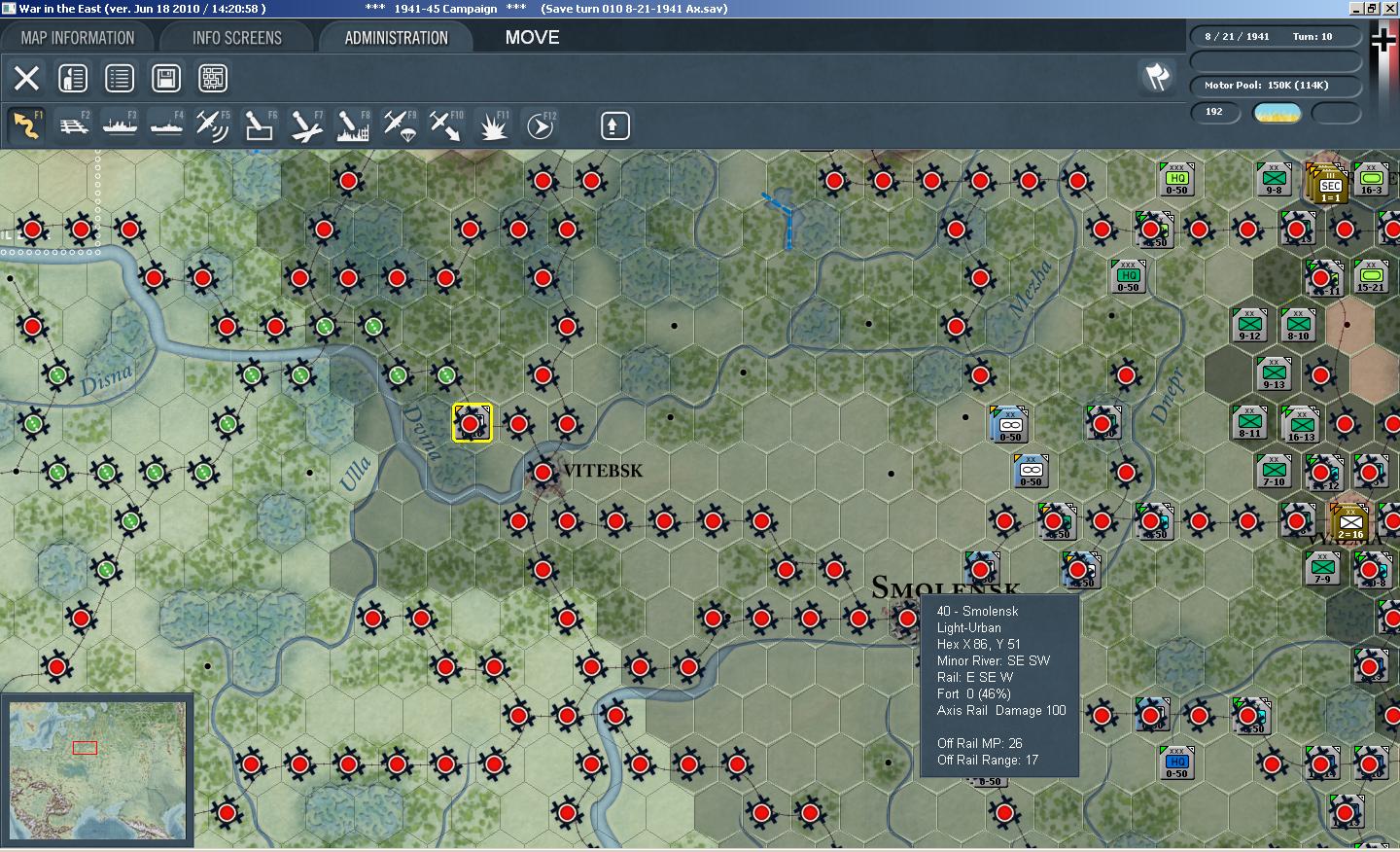Screen dimensions: 1400x852
Task: Click the Smolensk city hex
Action: 907,618
